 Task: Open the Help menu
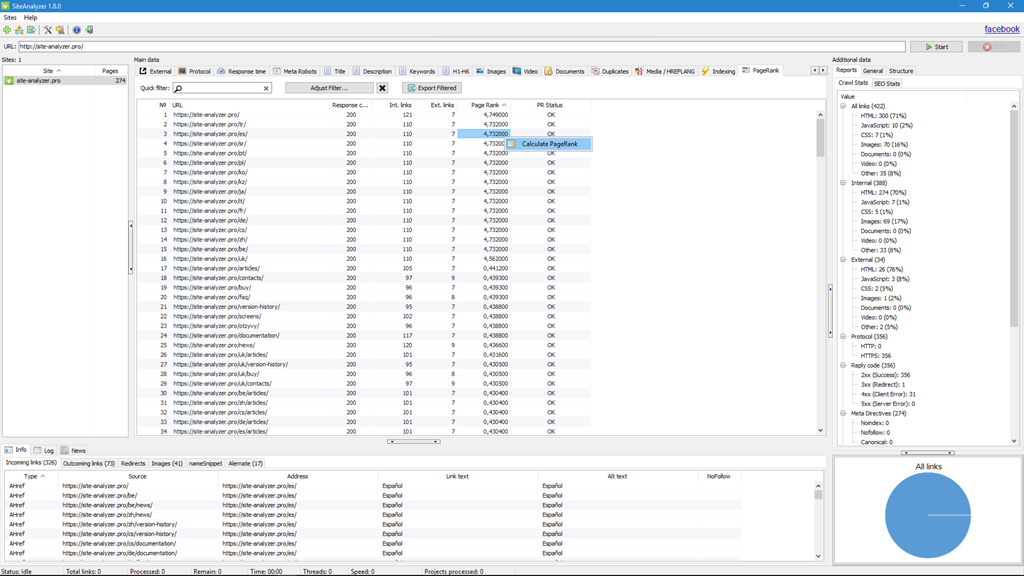pos(31,18)
